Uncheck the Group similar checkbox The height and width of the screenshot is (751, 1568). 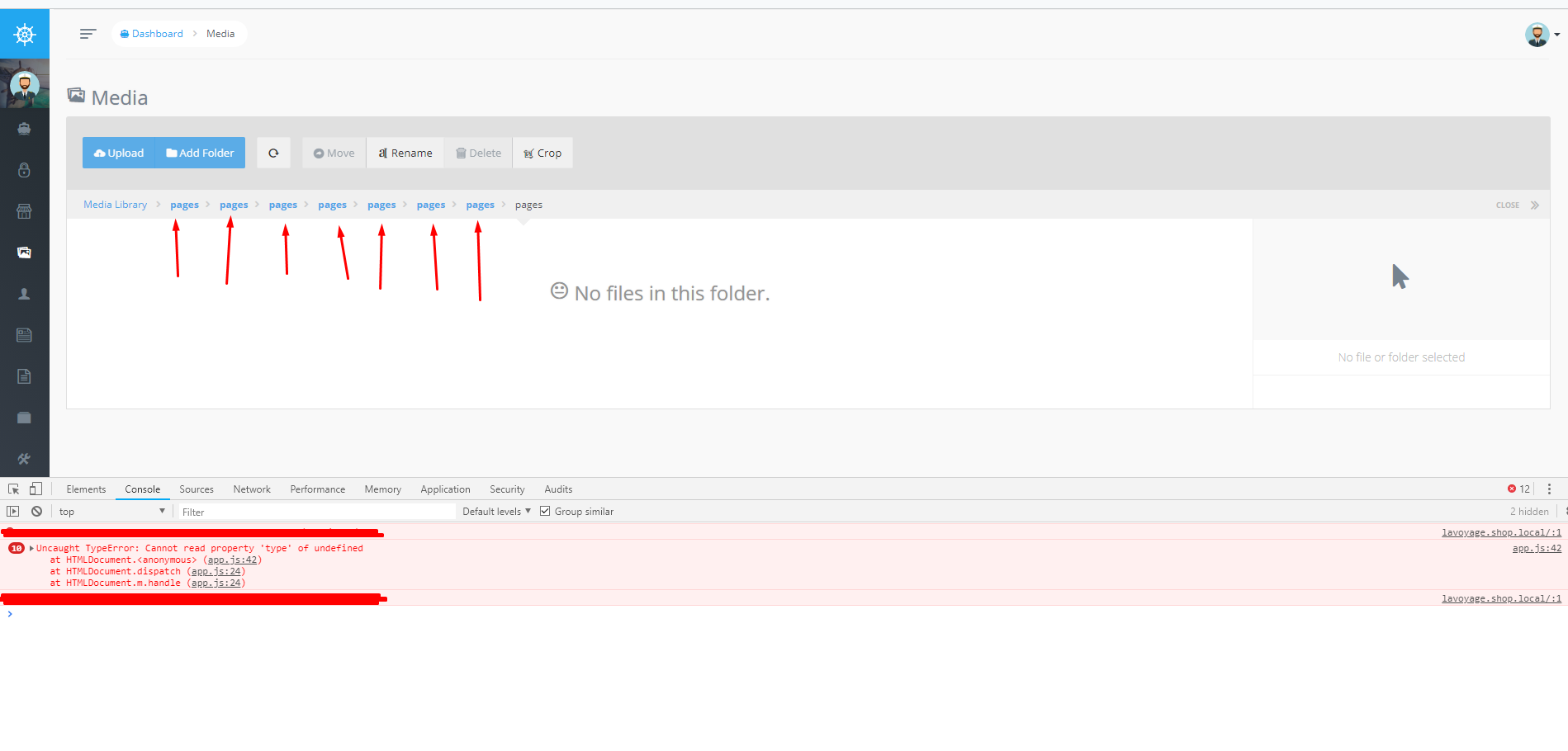pyautogui.click(x=545, y=510)
